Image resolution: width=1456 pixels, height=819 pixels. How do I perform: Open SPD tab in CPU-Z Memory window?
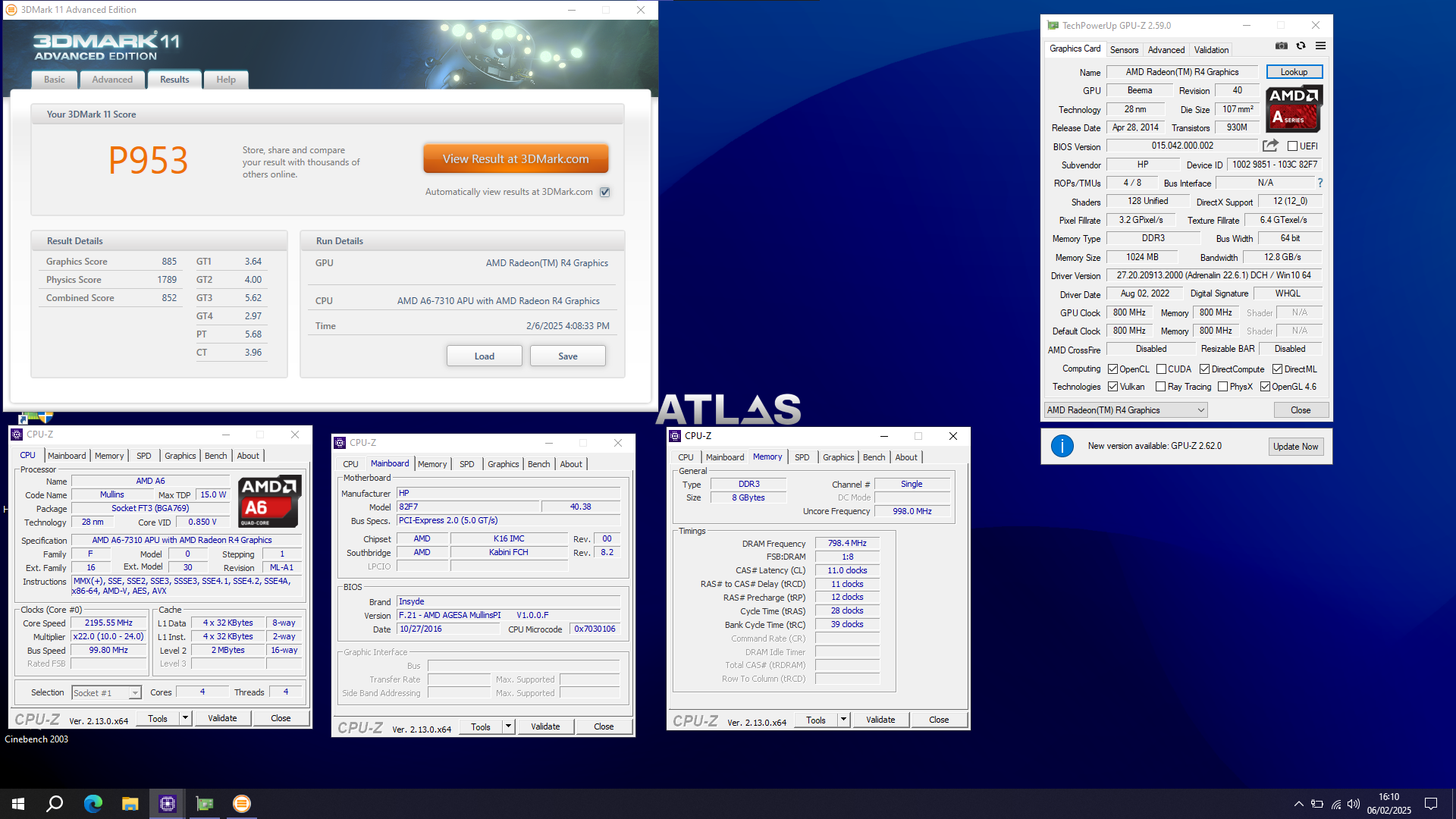coord(802,457)
